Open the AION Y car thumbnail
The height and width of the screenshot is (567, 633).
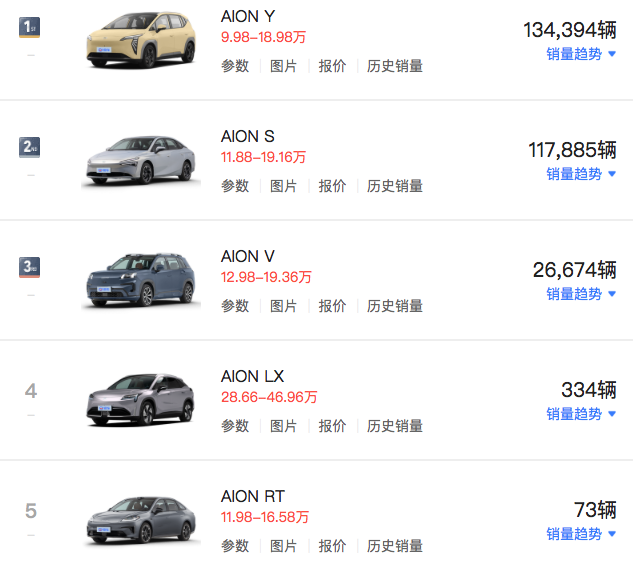point(141,40)
